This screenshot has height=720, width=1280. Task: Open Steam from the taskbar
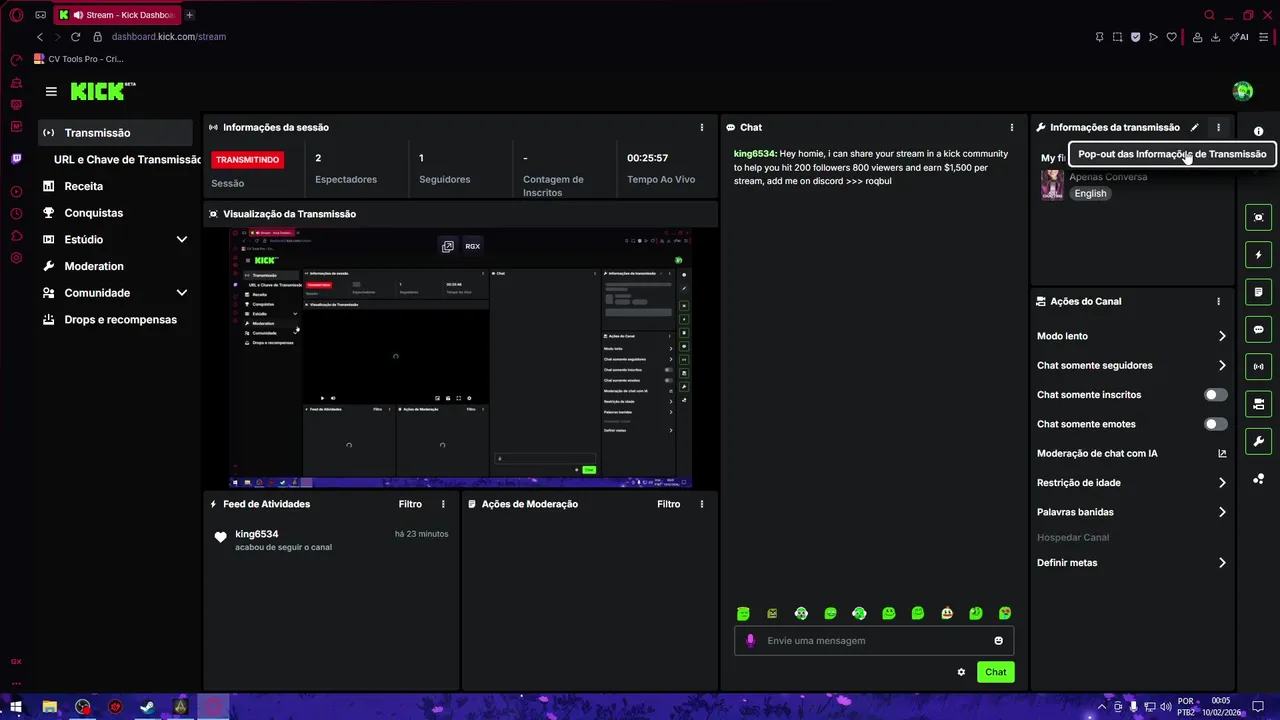147,707
